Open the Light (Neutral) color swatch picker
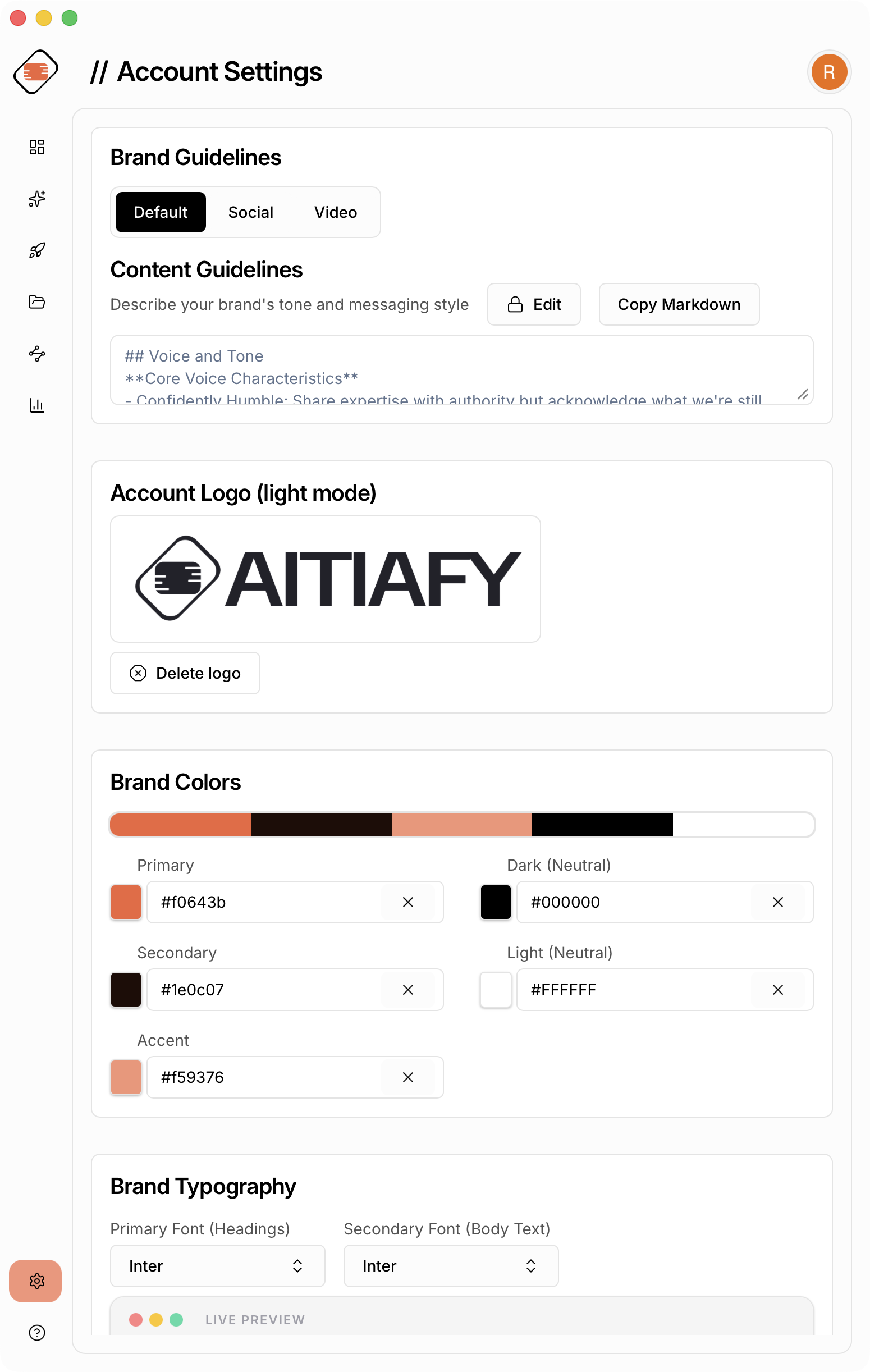Viewport: 870px width, 1372px height. coord(496,990)
